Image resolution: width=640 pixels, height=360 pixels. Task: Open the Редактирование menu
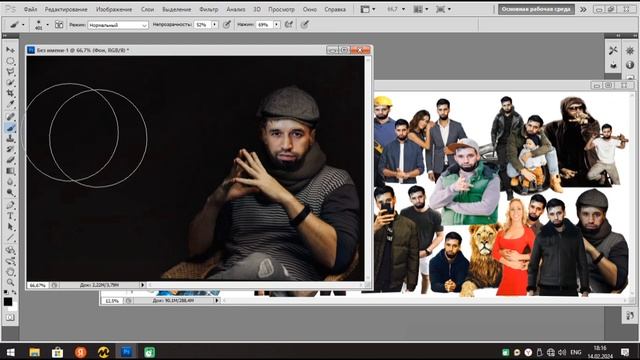click(66, 9)
